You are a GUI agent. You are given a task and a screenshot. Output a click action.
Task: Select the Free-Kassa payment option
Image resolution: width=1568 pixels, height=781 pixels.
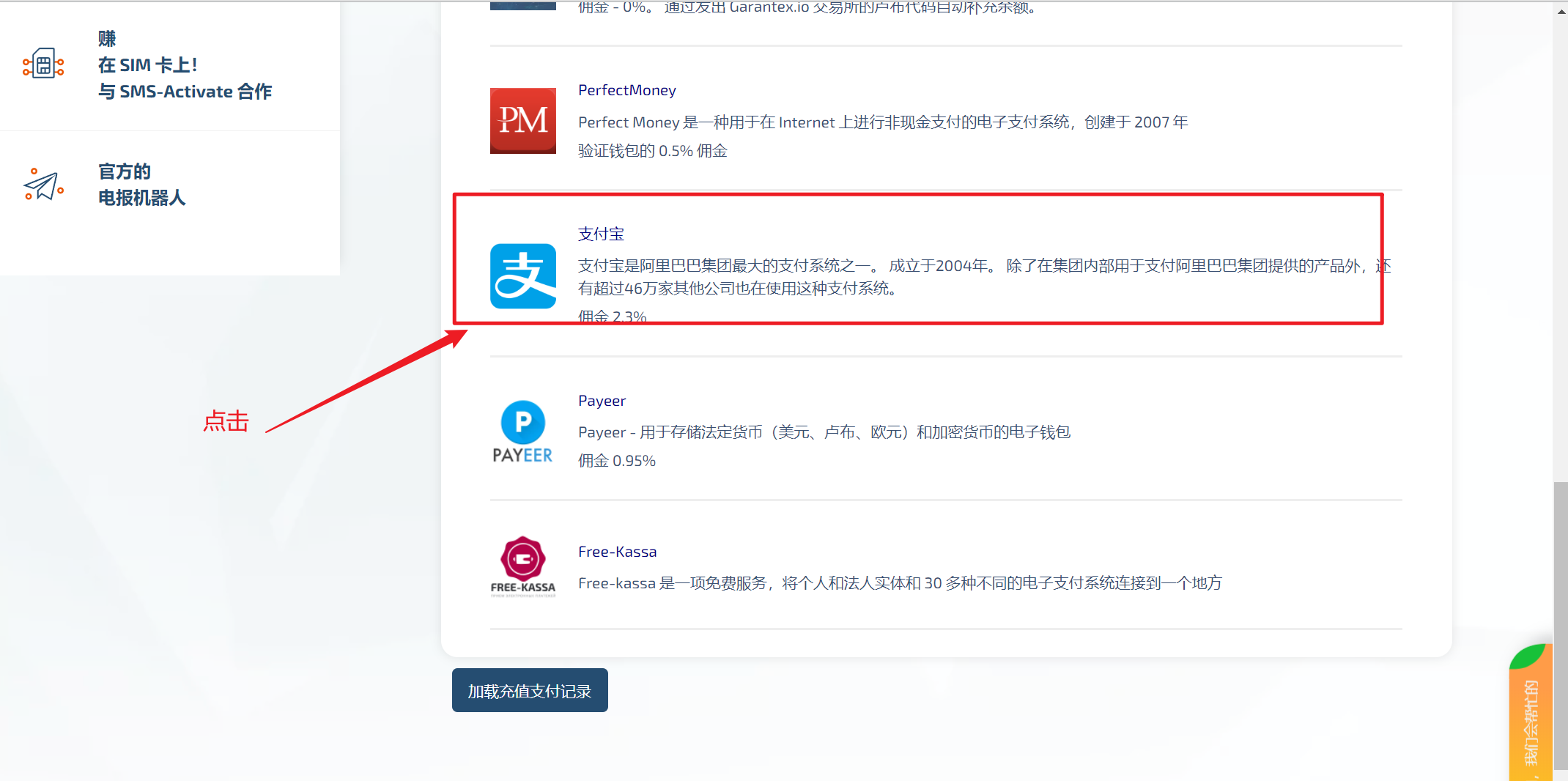pyautogui.click(x=617, y=551)
